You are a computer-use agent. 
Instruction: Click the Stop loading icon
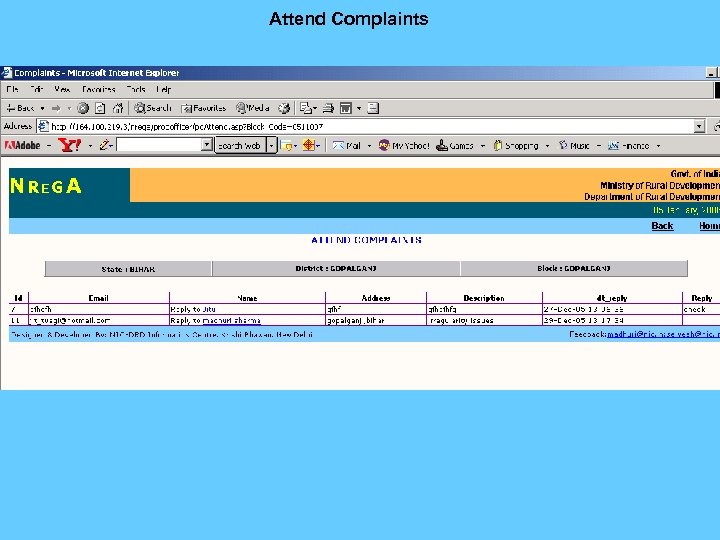point(83,108)
